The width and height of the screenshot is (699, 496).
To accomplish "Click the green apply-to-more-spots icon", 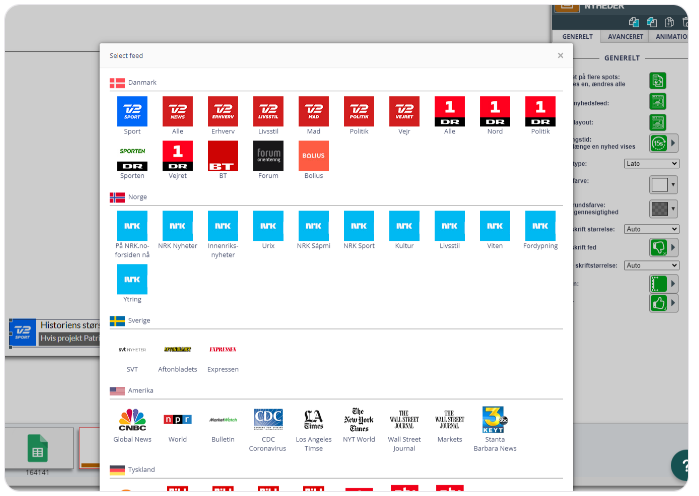I will tap(658, 81).
